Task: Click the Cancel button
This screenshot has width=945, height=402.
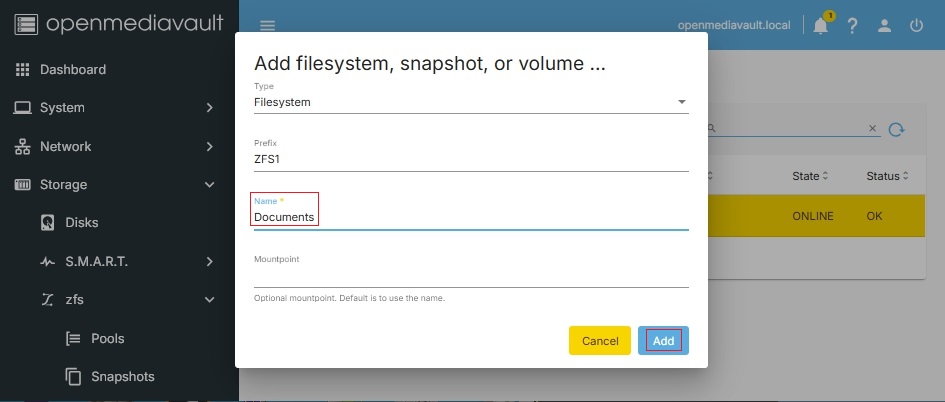Action: (599, 341)
